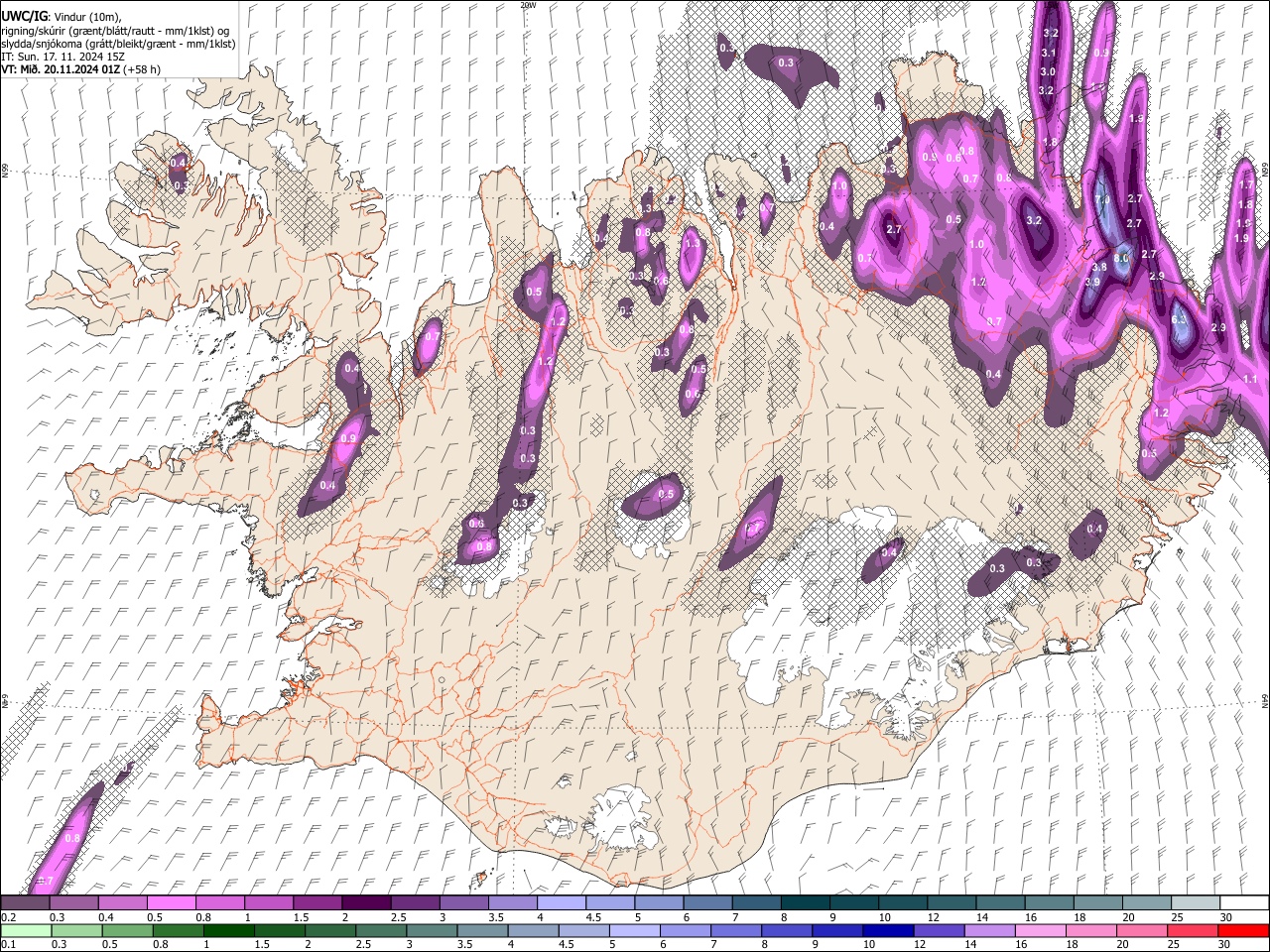This screenshot has height=952, width=1270.
Task: Click the bold UWC/IG title text
Action: click(x=23, y=17)
